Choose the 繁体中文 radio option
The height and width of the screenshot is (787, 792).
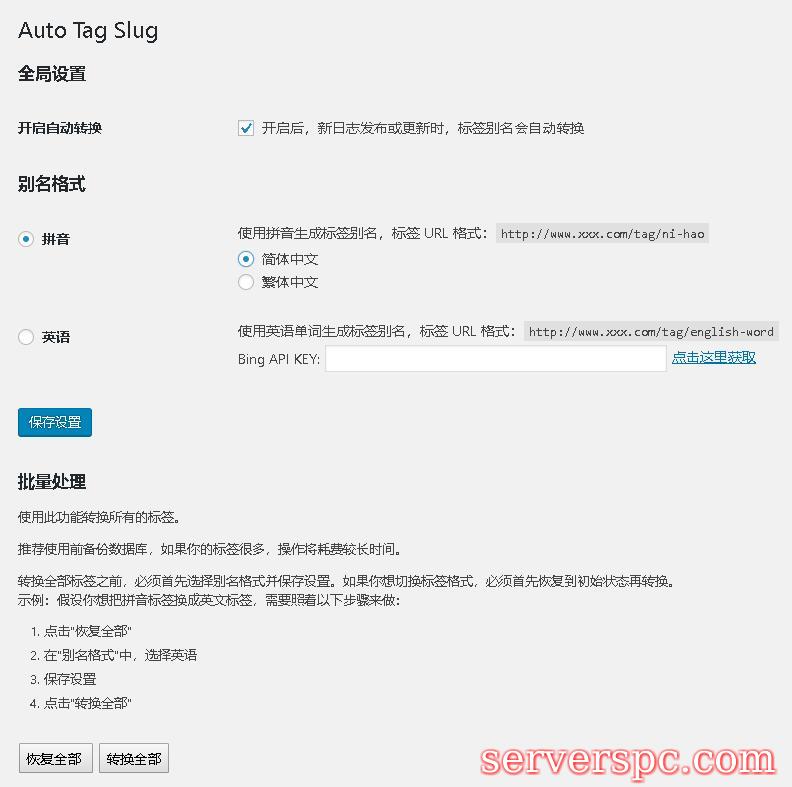click(x=246, y=282)
